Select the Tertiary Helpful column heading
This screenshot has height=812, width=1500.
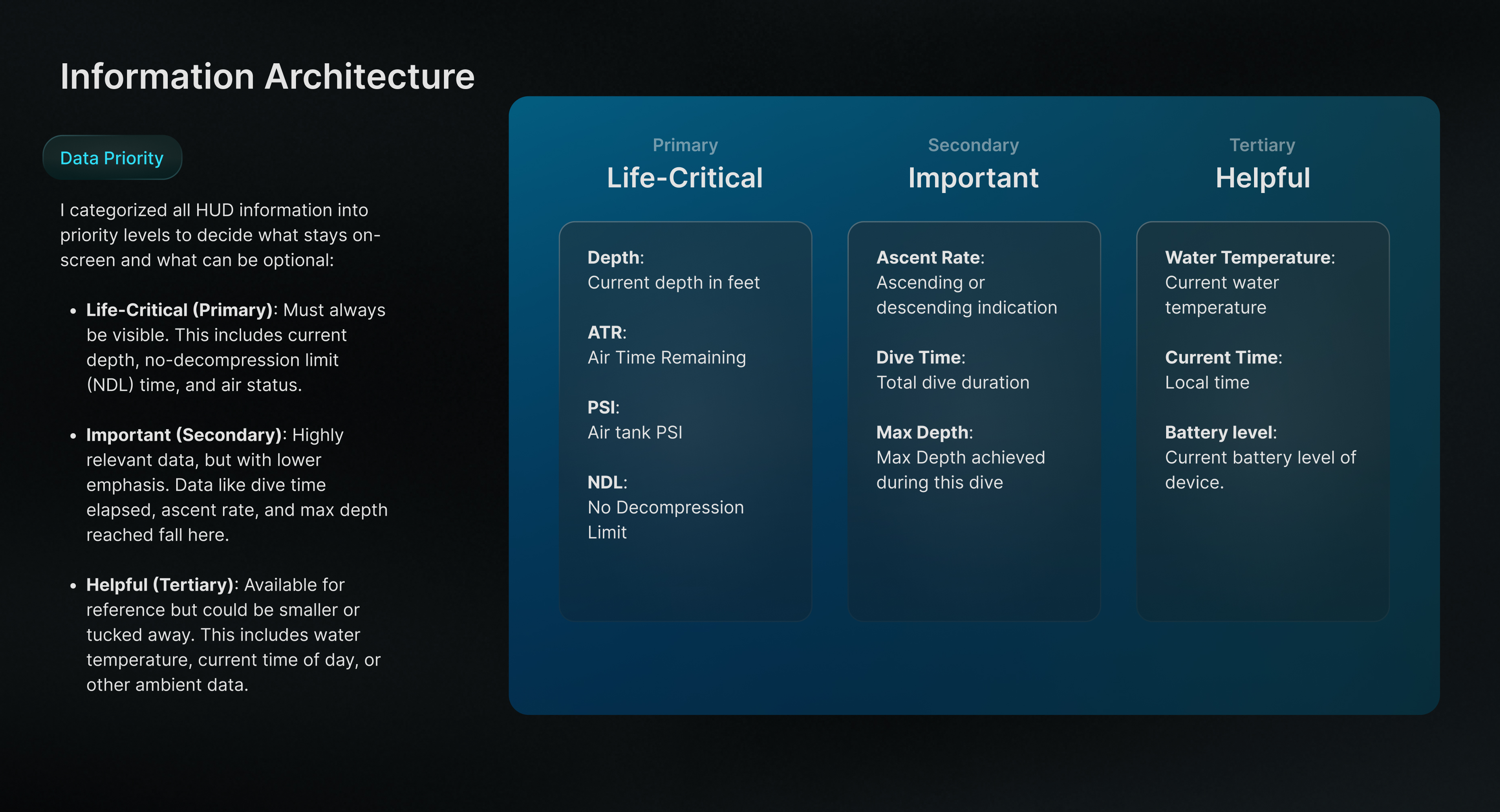tap(1262, 178)
